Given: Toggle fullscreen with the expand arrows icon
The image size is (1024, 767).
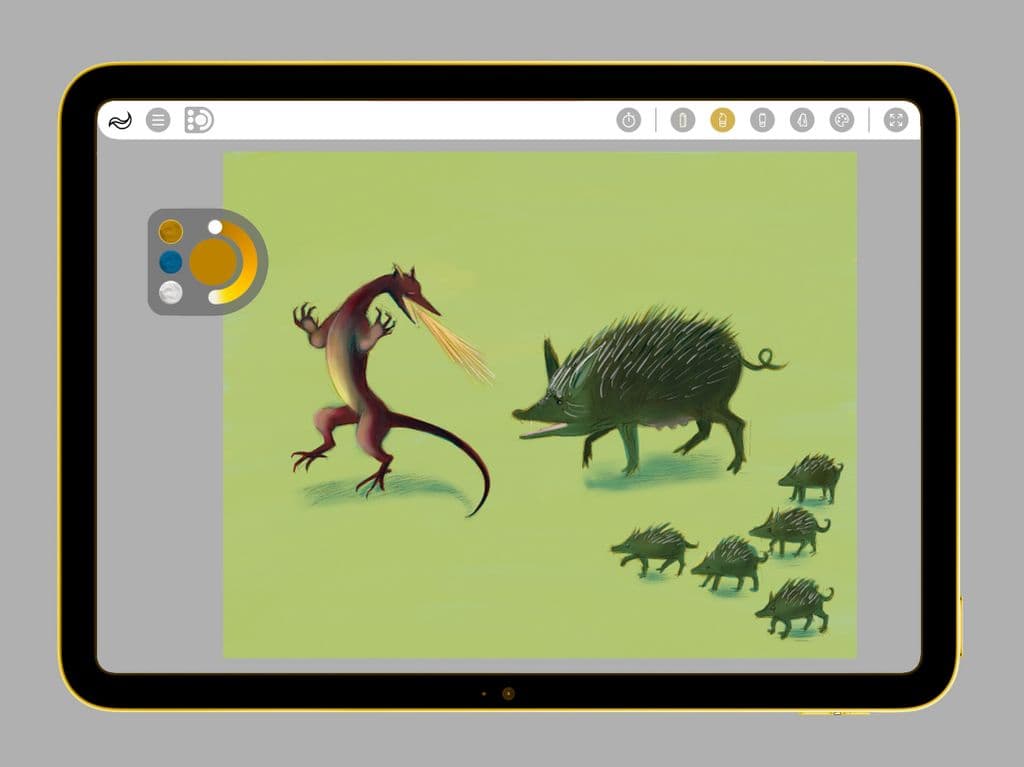Looking at the screenshot, I should (x=896, y=120).
